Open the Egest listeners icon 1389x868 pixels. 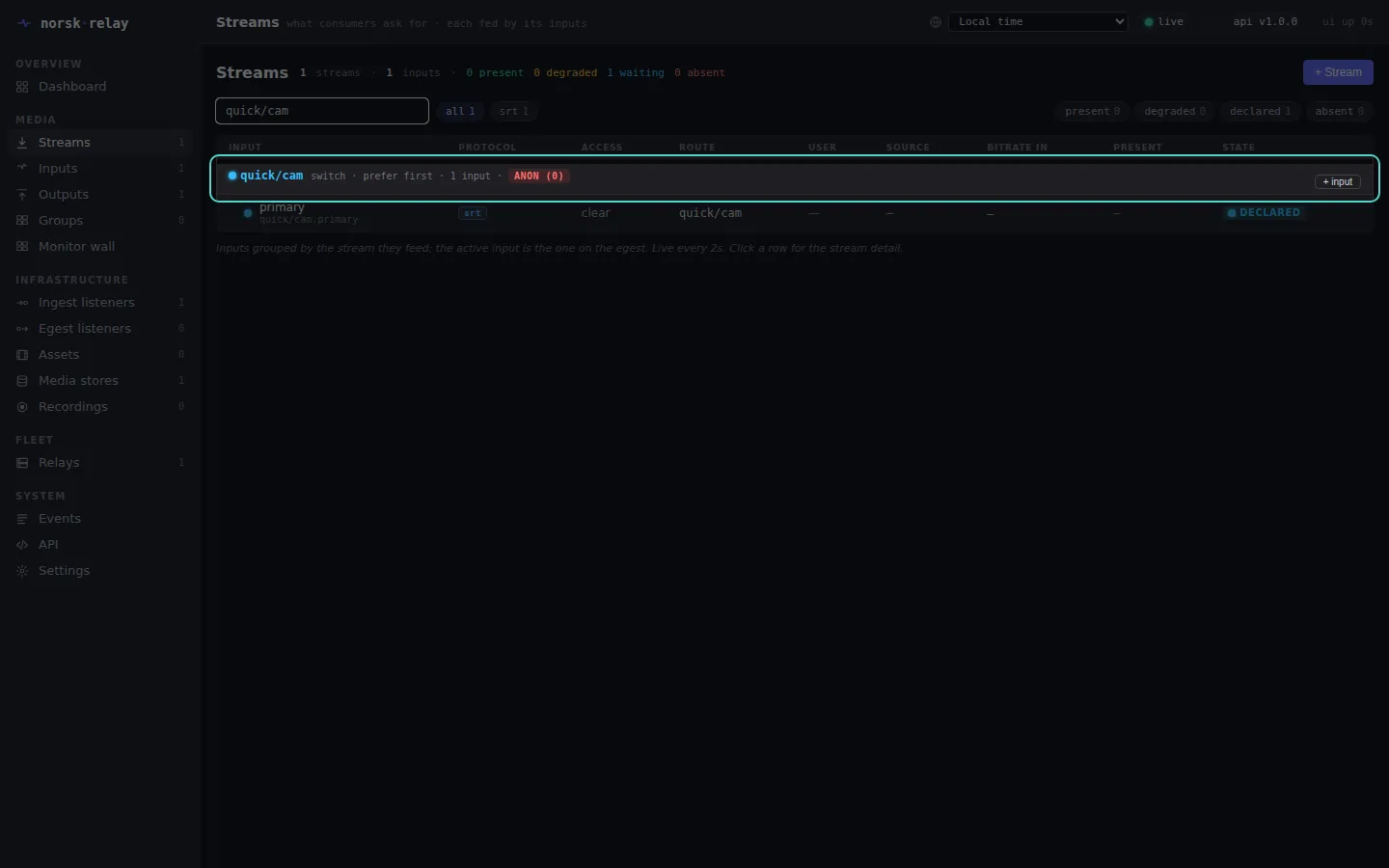22,329
